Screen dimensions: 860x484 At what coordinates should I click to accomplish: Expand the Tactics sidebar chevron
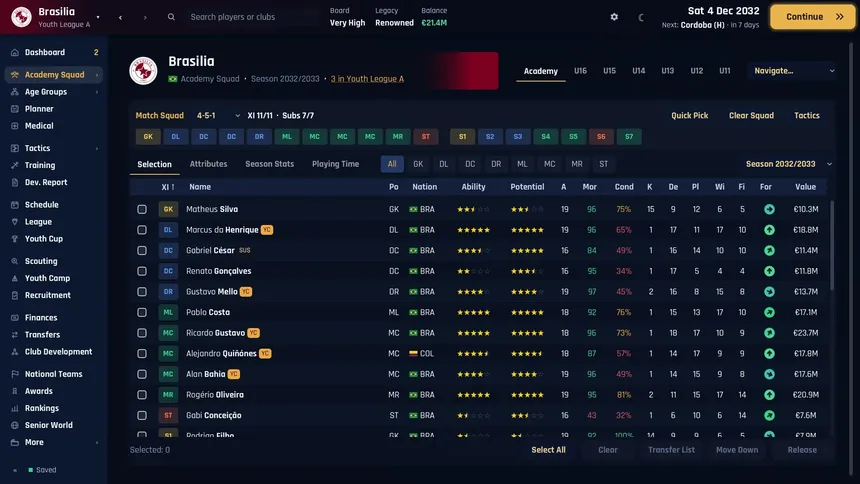[97, 148]
